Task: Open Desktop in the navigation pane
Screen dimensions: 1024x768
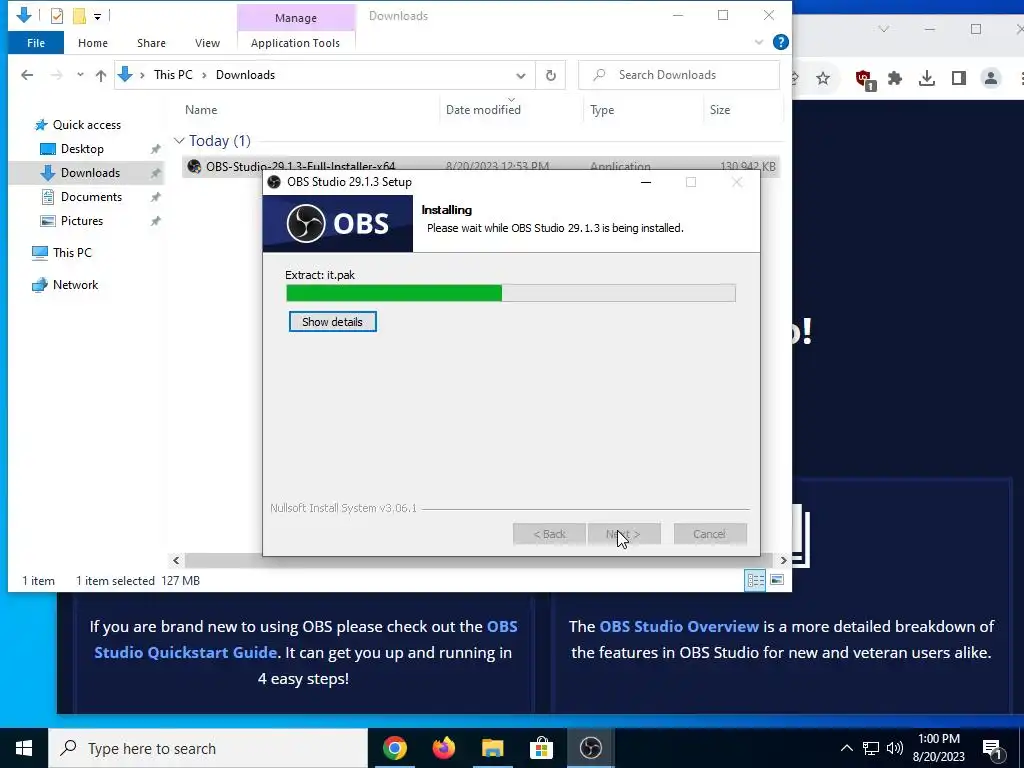Action: [x=82, y=149]
